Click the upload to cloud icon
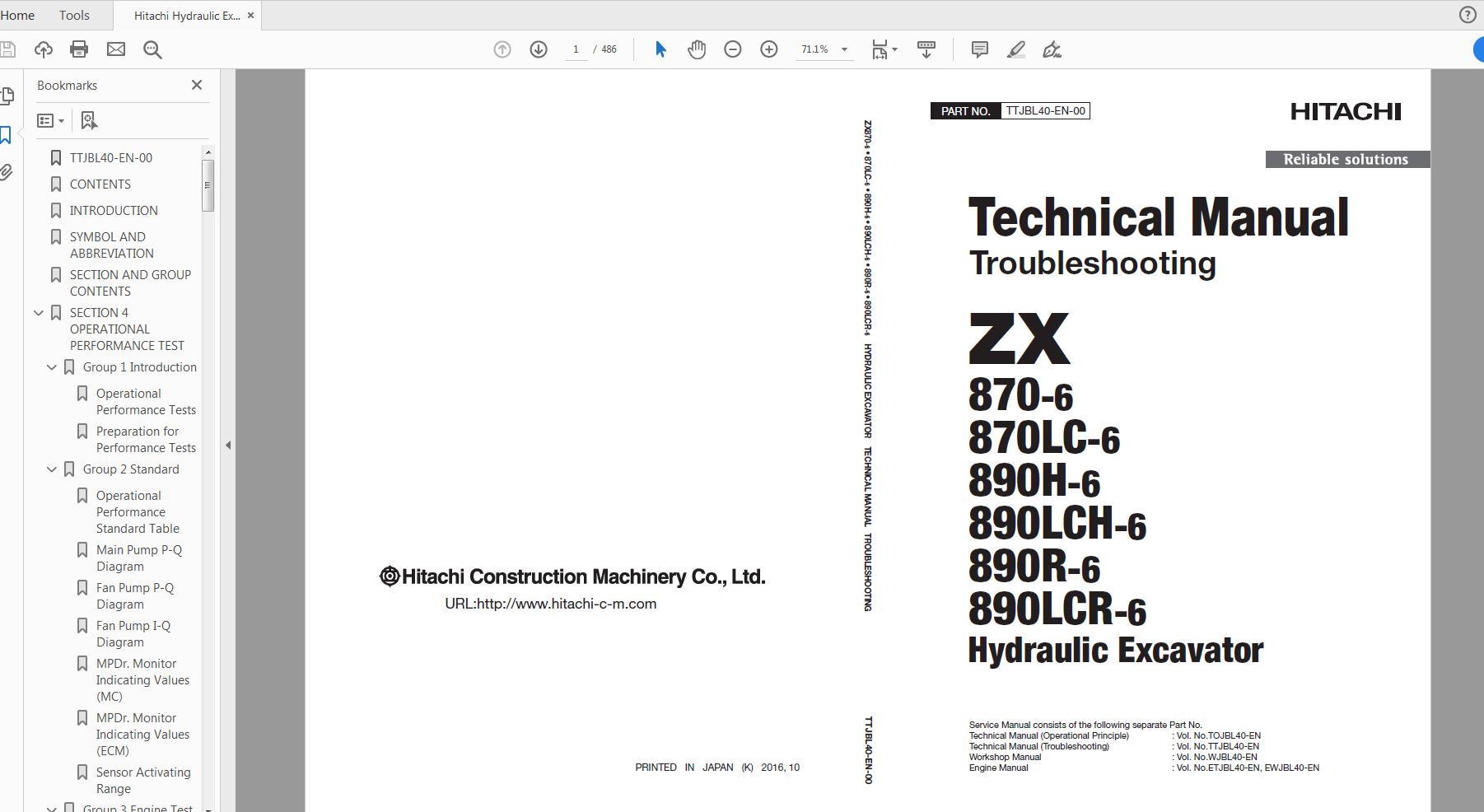Image resolution: width=1484 pixels, height=812 pixels. [44, 49]
